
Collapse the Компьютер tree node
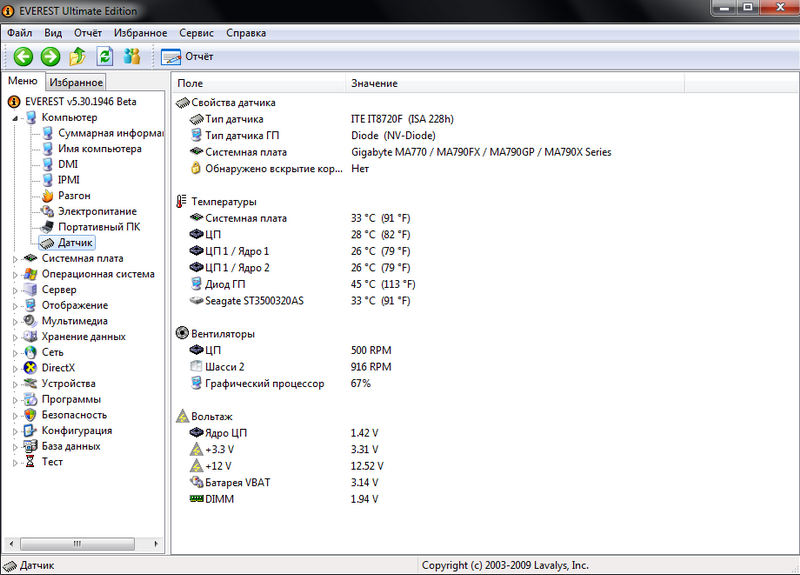click(16, 118)
